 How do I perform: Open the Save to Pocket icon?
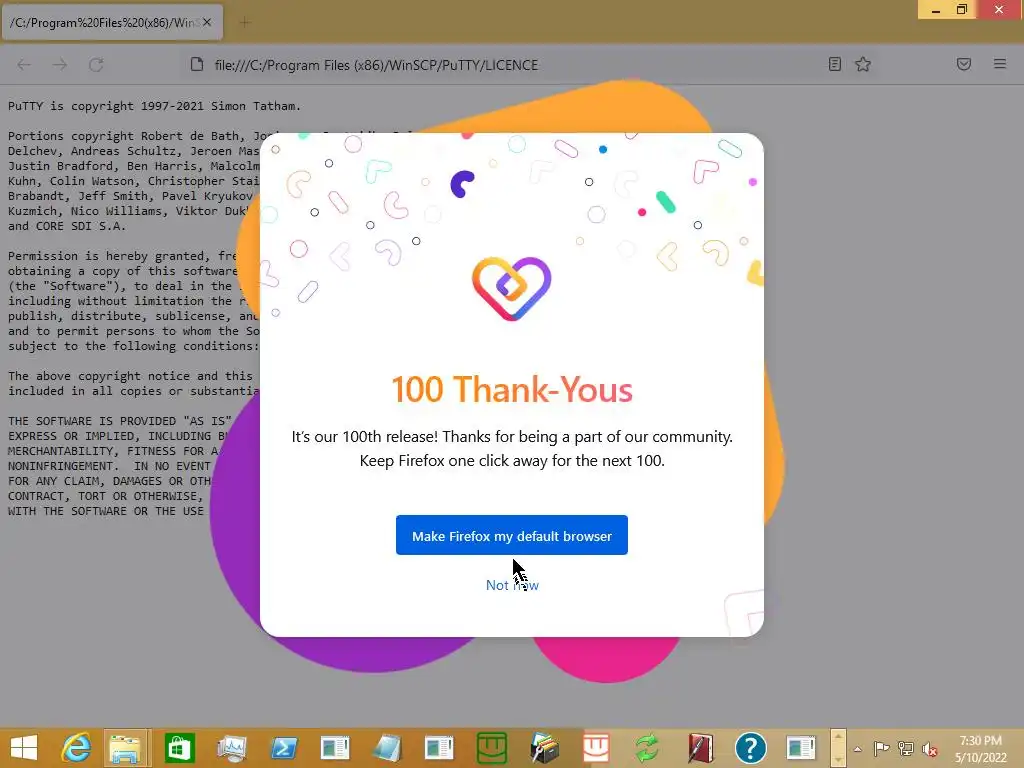point(964,64)
